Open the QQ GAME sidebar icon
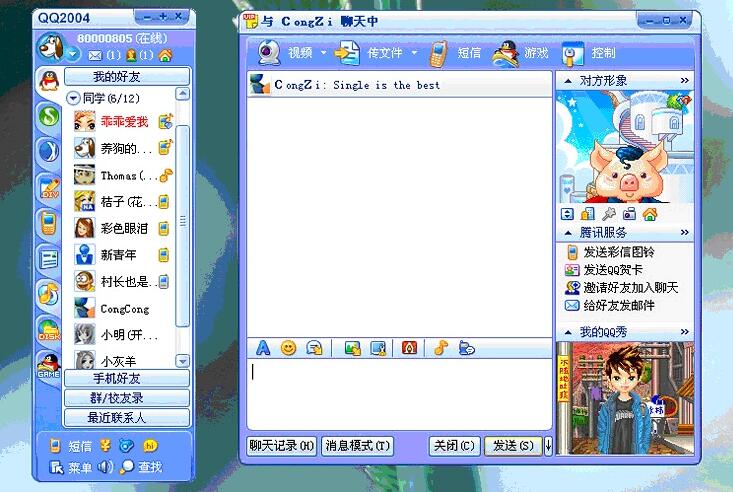This screenshot has width=733, height=492. pyautogui.click(x=49, y=365)
